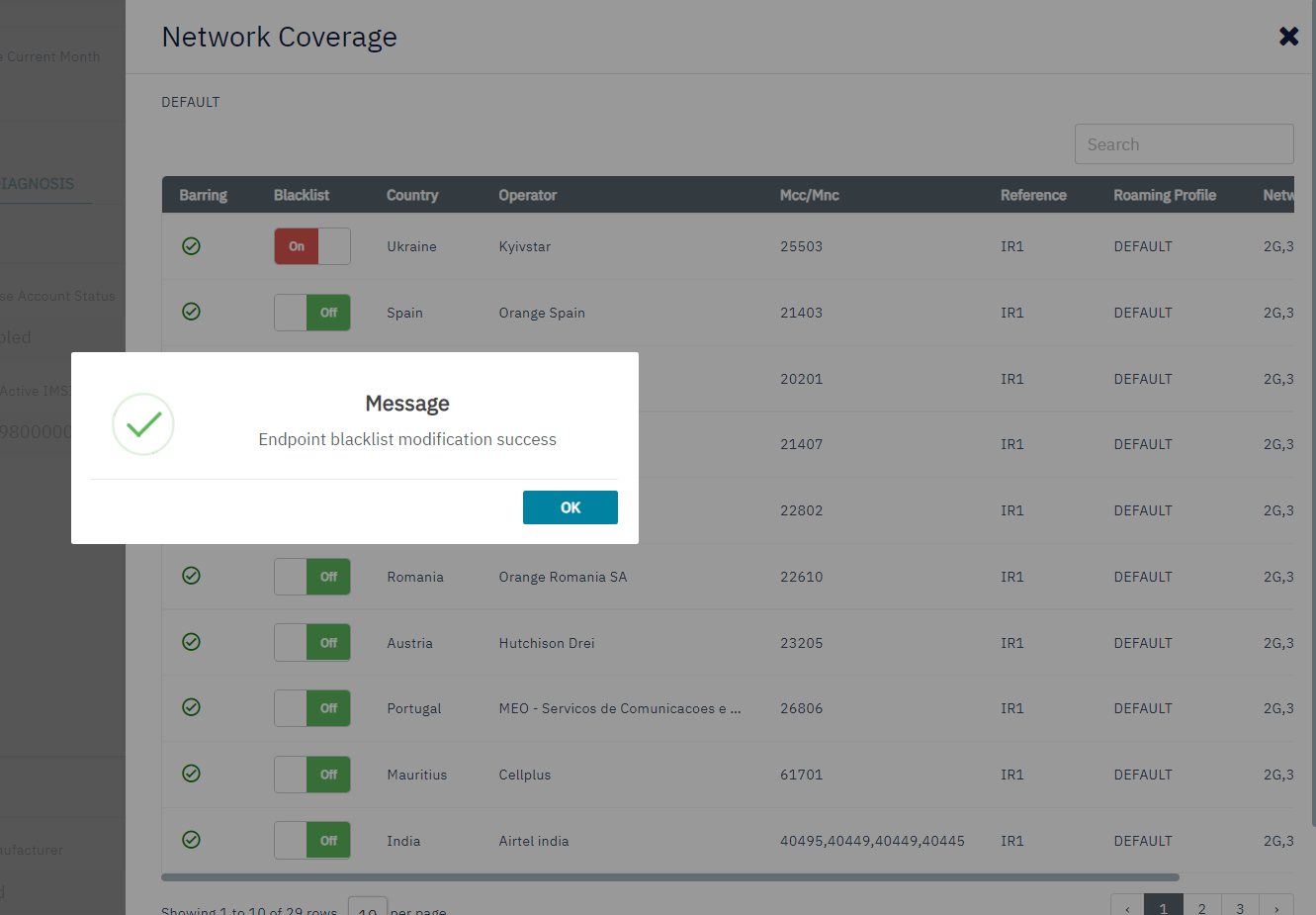Viewport: 1316px width, 915px height.
Task: Jump to page 3 of results
Action: click(x=1240, y=907)
